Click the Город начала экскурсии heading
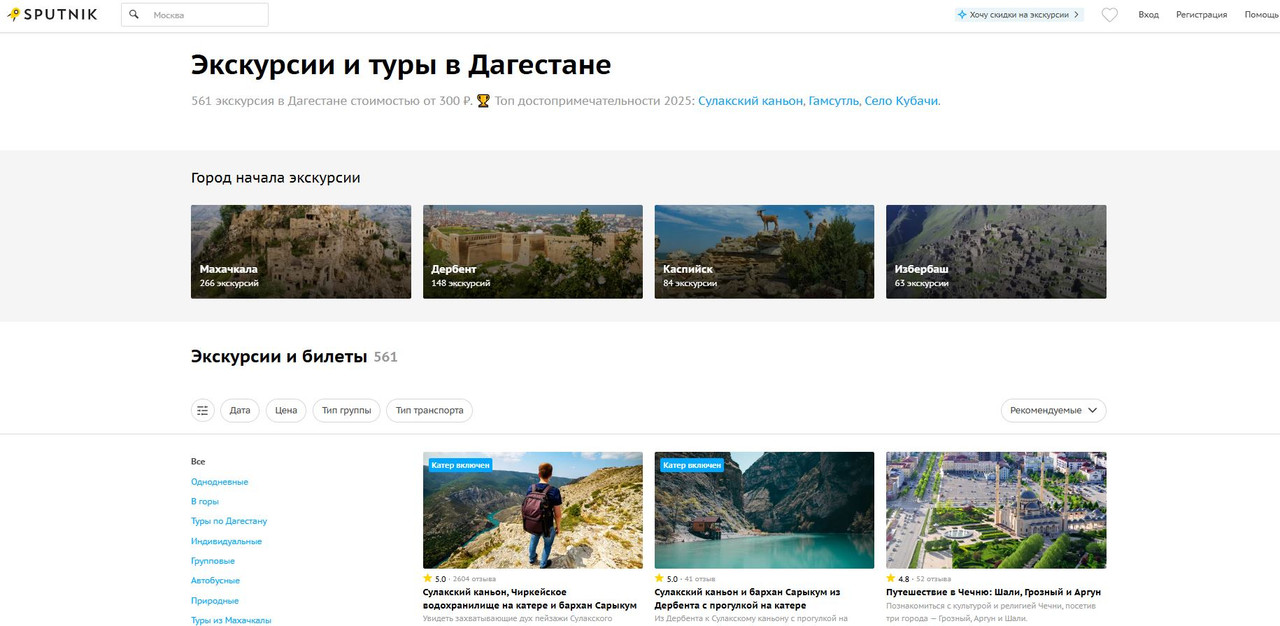The height and width of the screenshot is (626, 1280). 276,178
